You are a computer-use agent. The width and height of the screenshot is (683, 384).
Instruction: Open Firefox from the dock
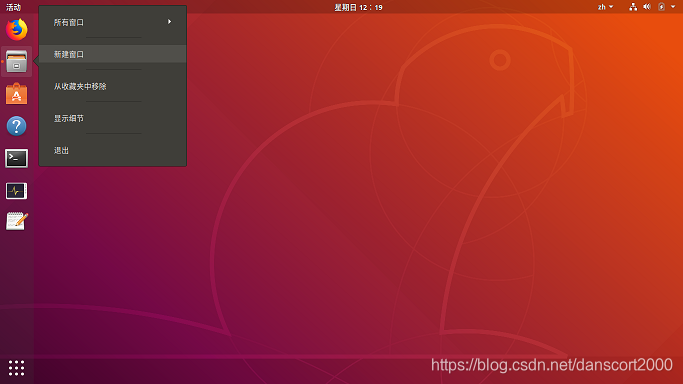pos(17,29)
